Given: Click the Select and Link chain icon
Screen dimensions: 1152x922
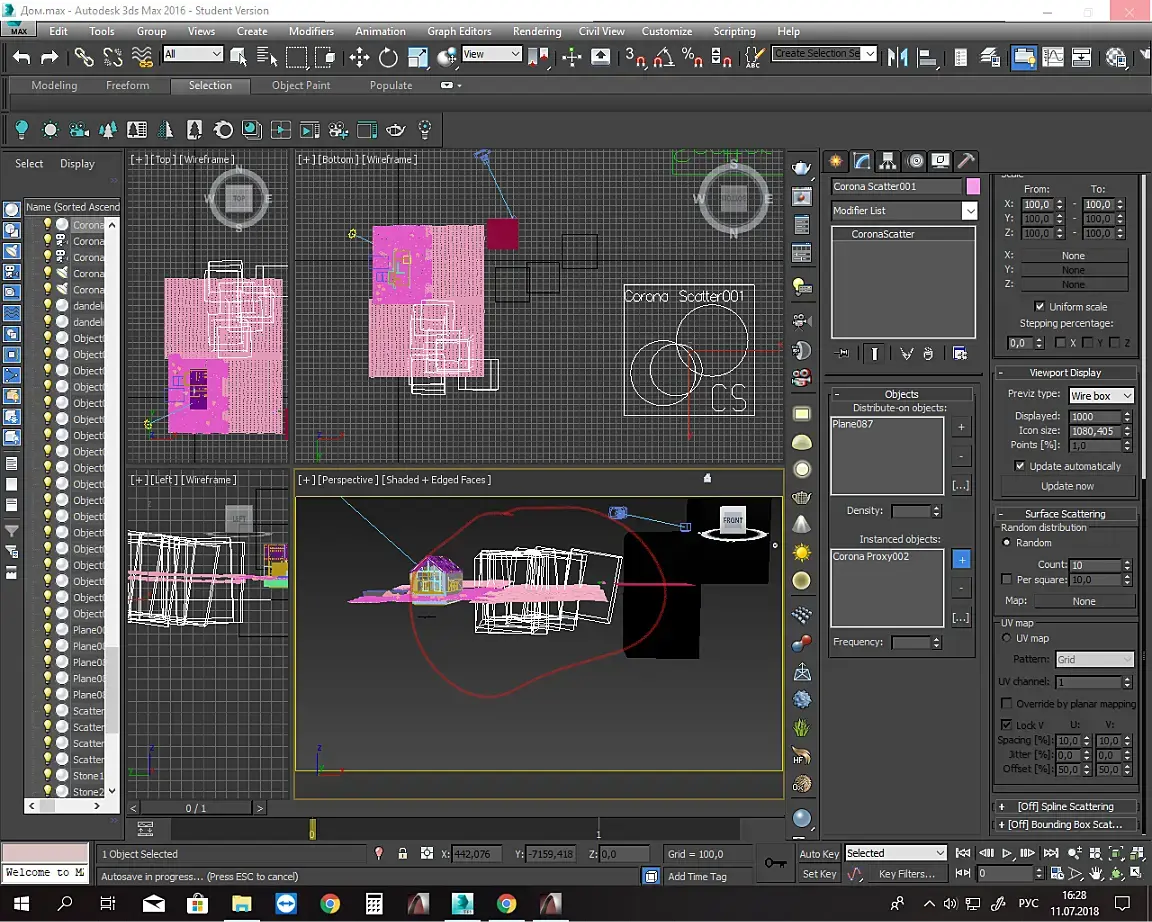Looking at the screenshot, I should (x=83, y=57).
